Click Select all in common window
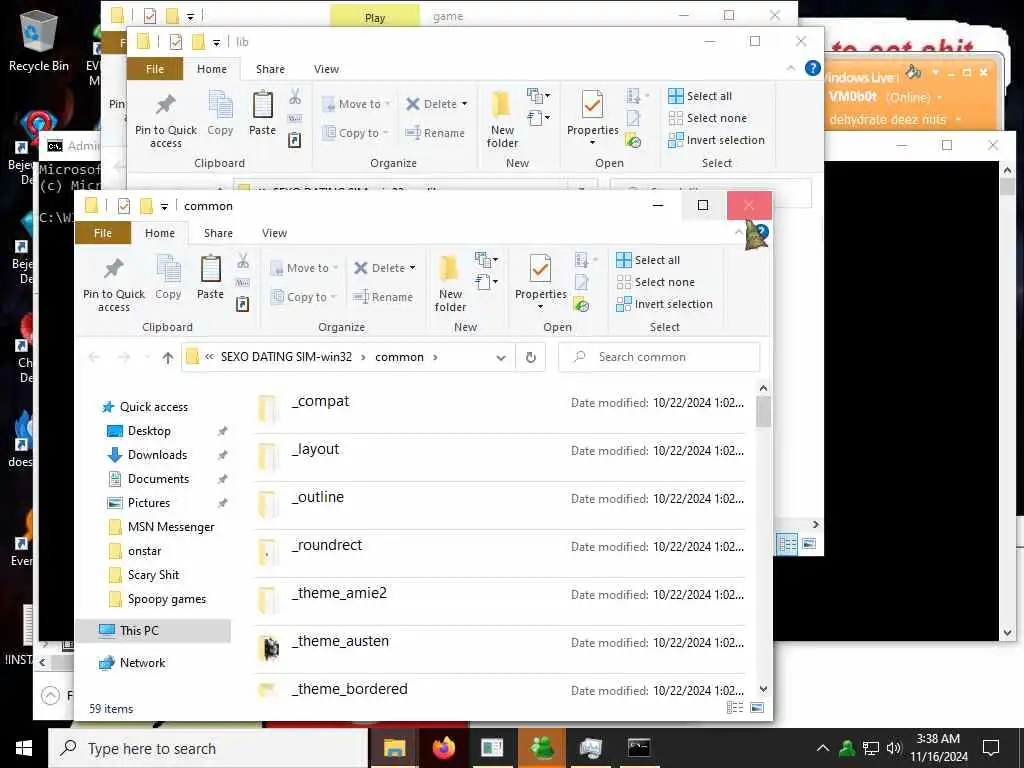Viewport: 1024px width, 768px height. point(648,260)
